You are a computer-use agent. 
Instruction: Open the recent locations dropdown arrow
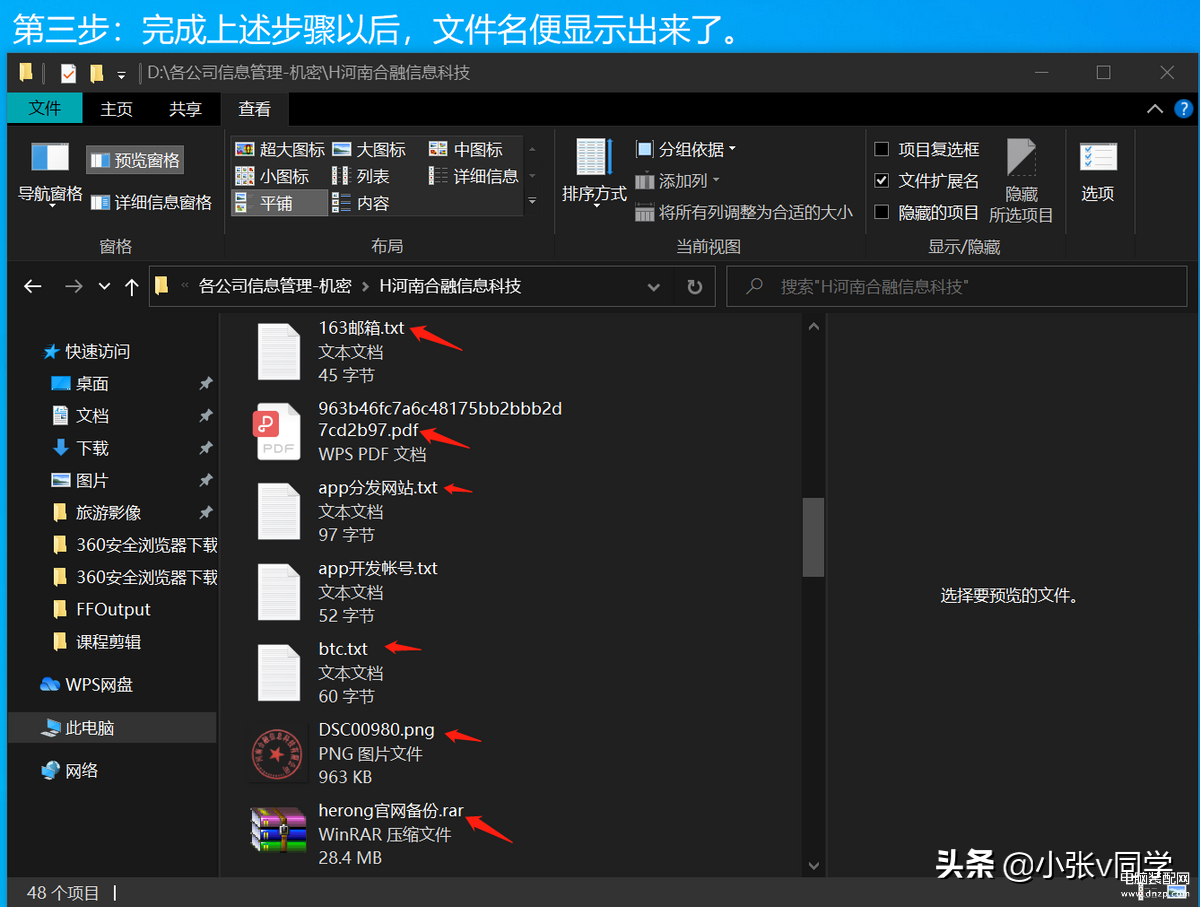pyautogui.click(x=104, y=287)
